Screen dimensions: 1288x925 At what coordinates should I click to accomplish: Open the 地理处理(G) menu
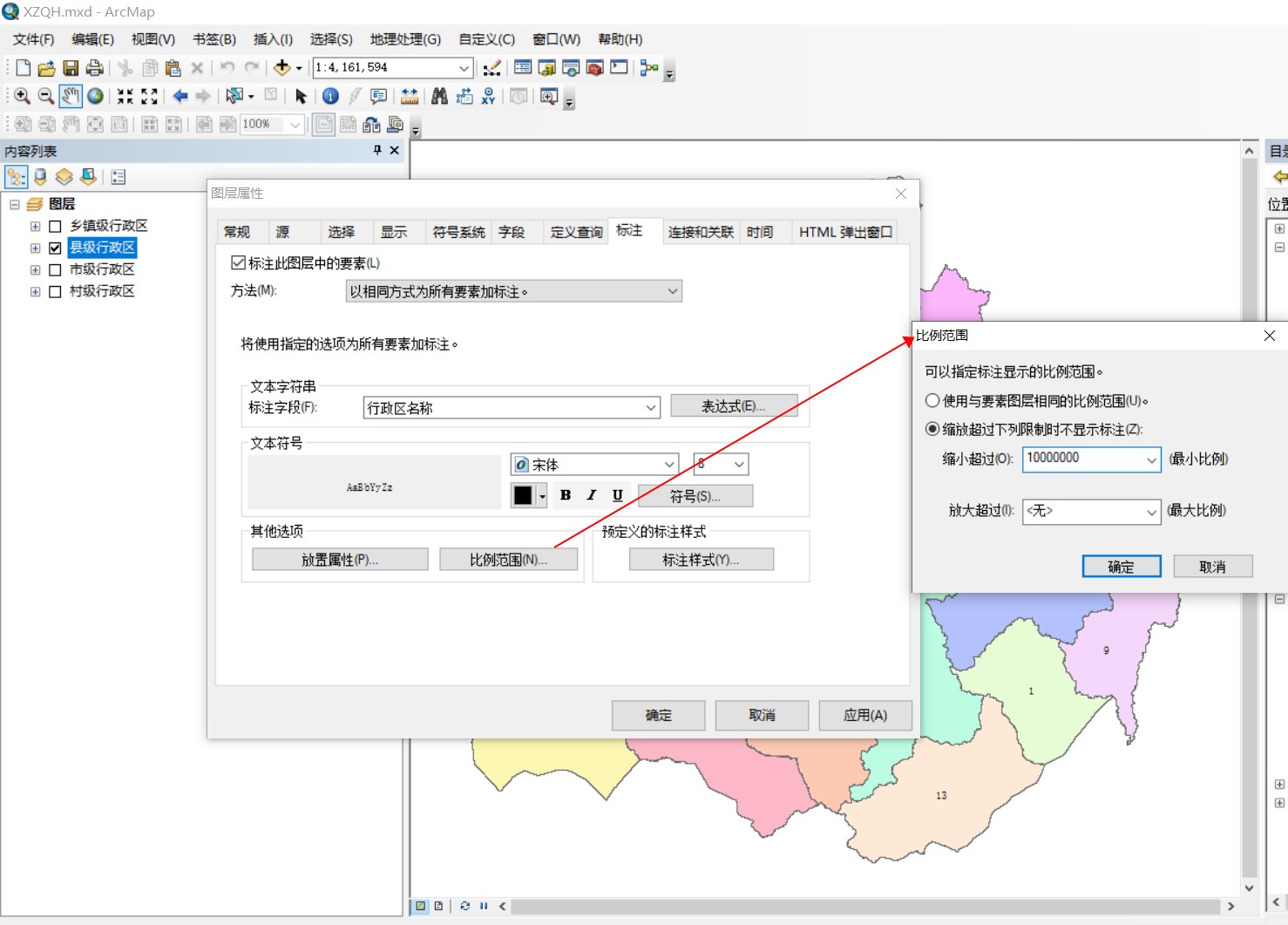coord(404,38)
